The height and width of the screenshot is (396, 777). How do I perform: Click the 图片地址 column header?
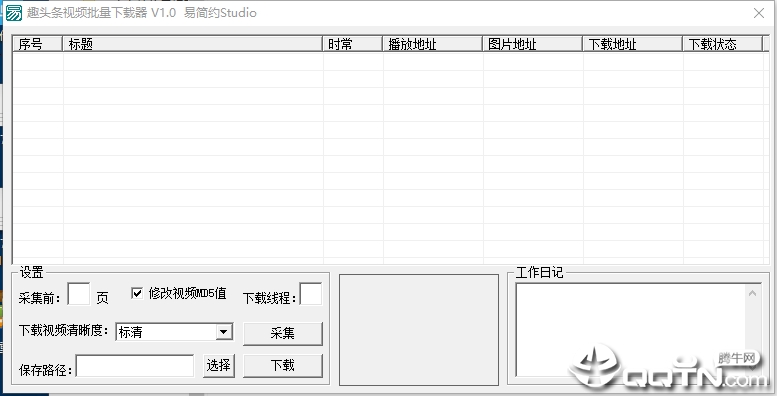coord(532,44)
